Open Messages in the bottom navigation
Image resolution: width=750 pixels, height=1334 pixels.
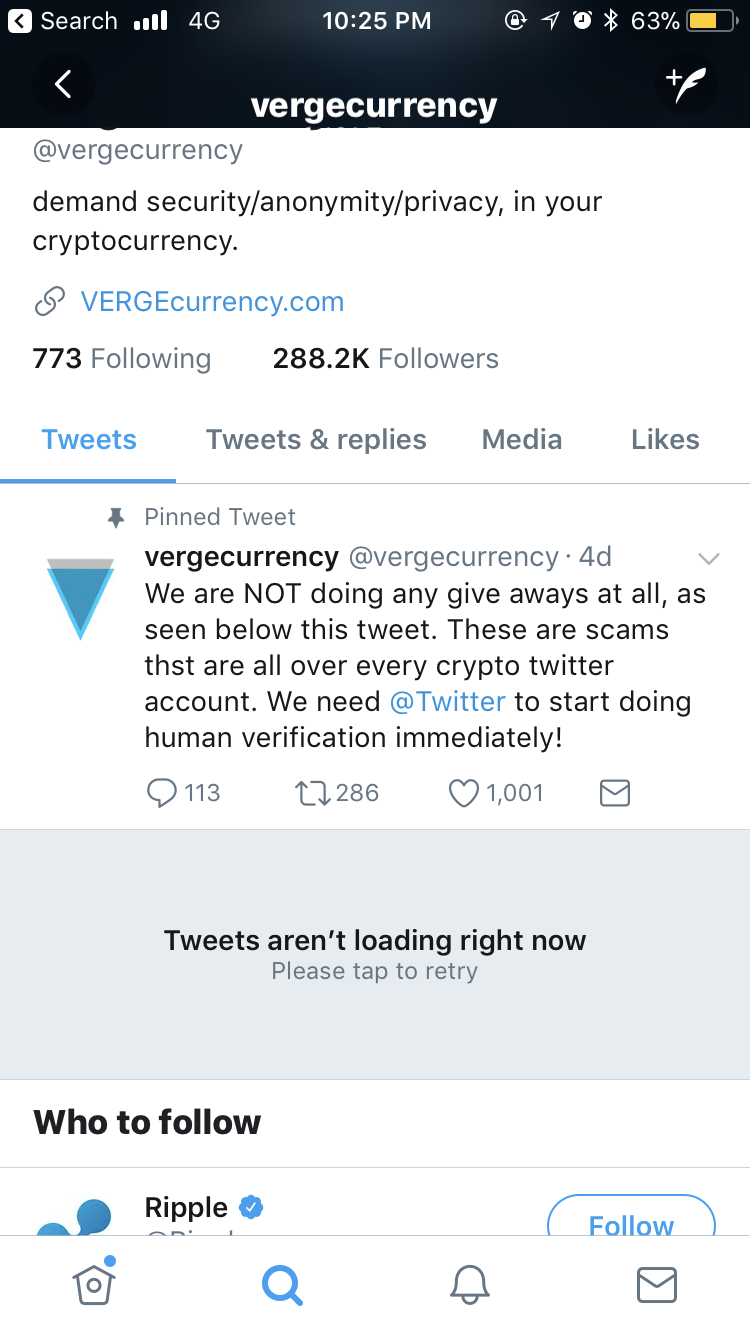pyautogui.click(x=657, y=1284)
